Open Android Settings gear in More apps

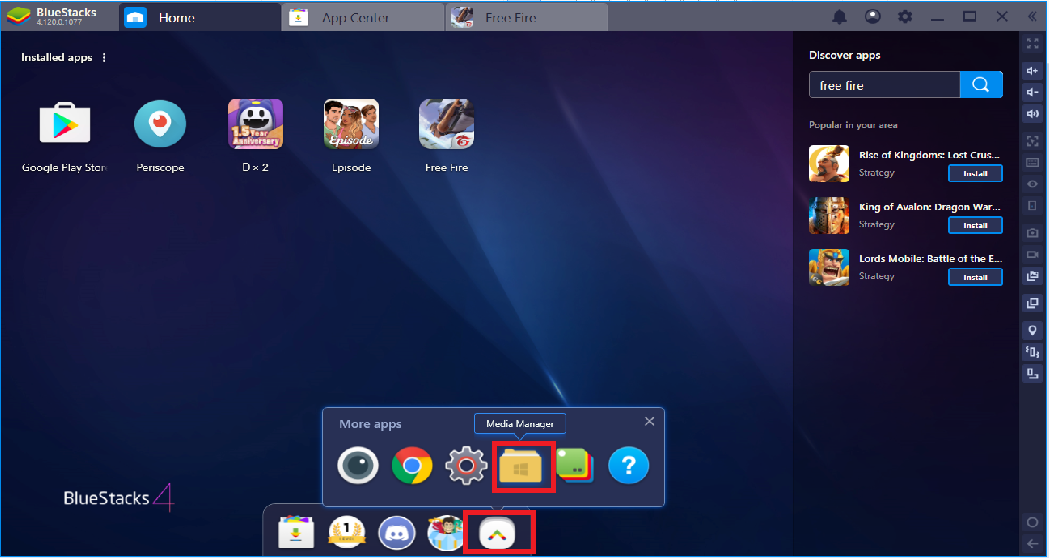coord(466,465)
